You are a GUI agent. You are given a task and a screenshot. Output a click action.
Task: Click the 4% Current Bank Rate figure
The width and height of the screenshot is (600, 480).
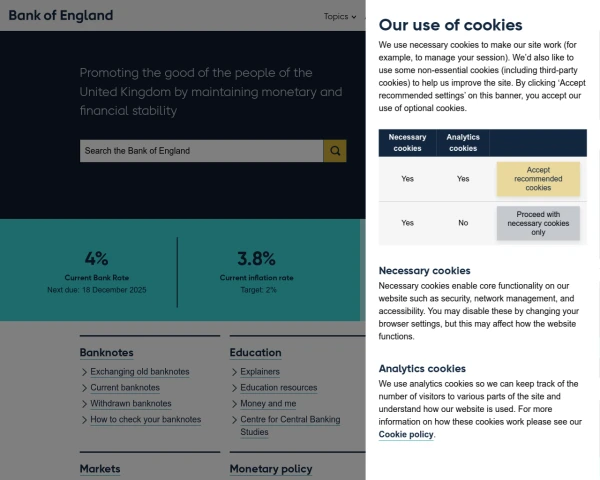97,259
